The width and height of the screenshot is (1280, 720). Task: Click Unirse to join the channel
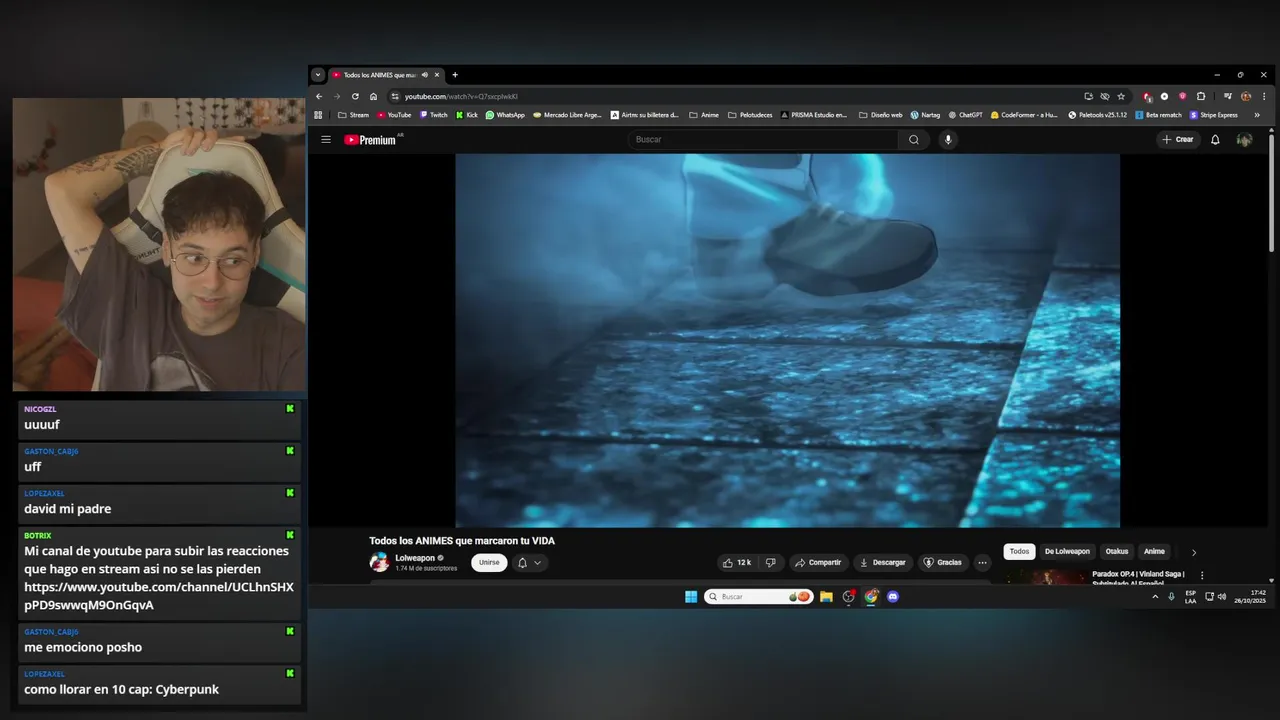tap(489, 563)
